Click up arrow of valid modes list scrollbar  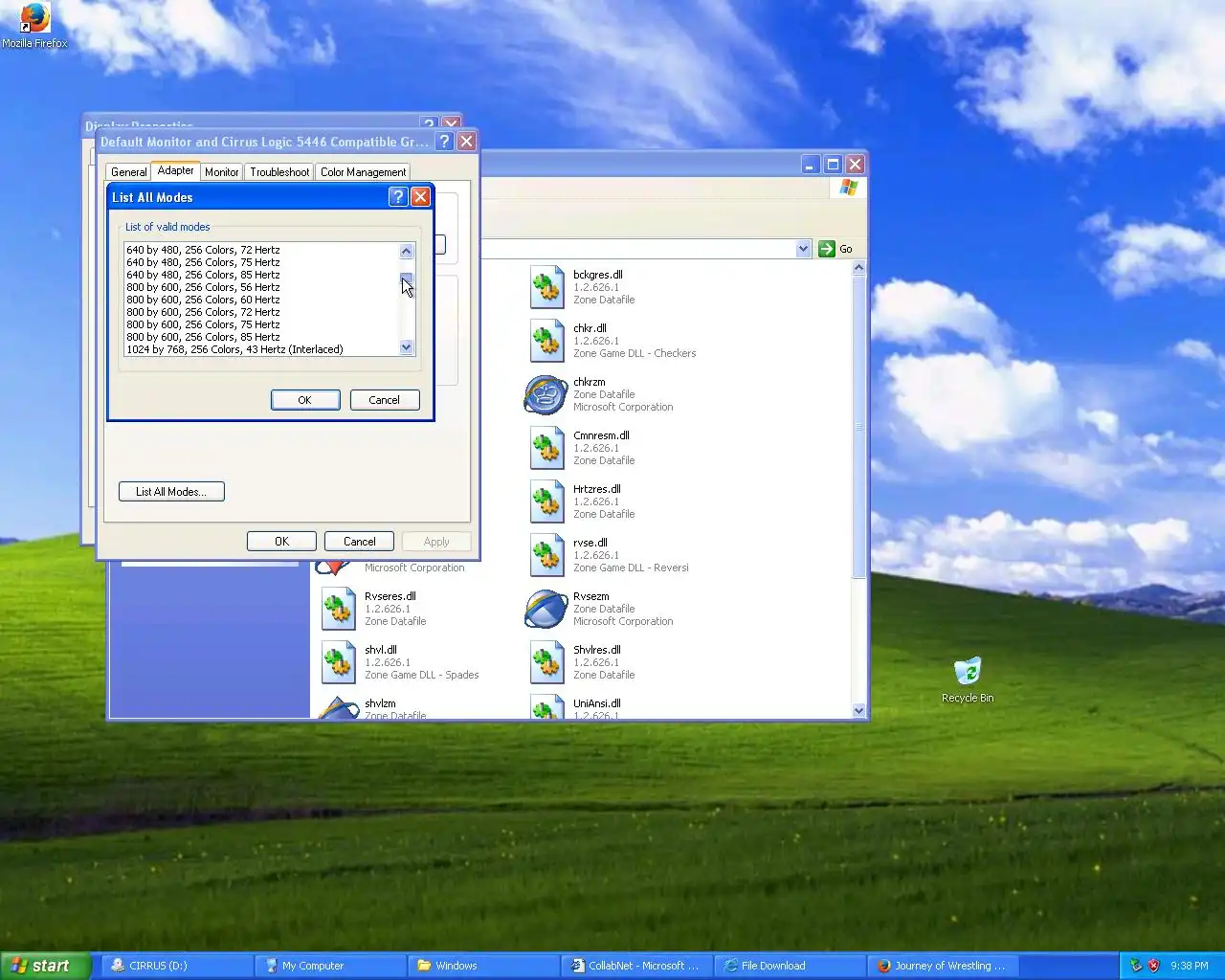coord(407,251)
